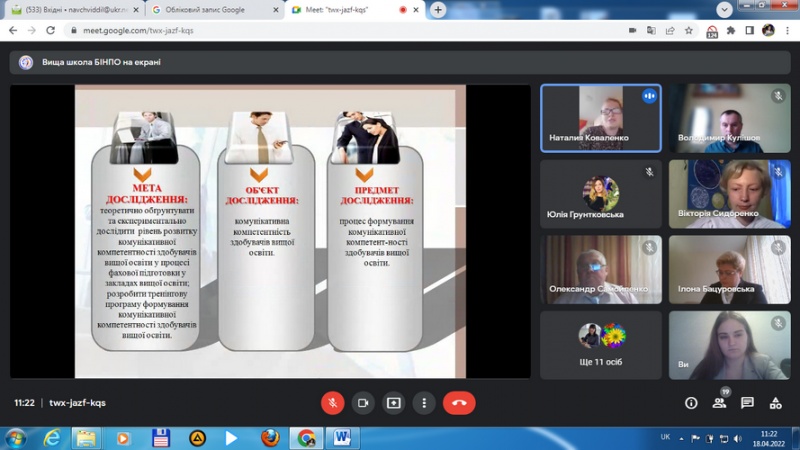Select Наталія Коваленко's video tile

(600, 117)
